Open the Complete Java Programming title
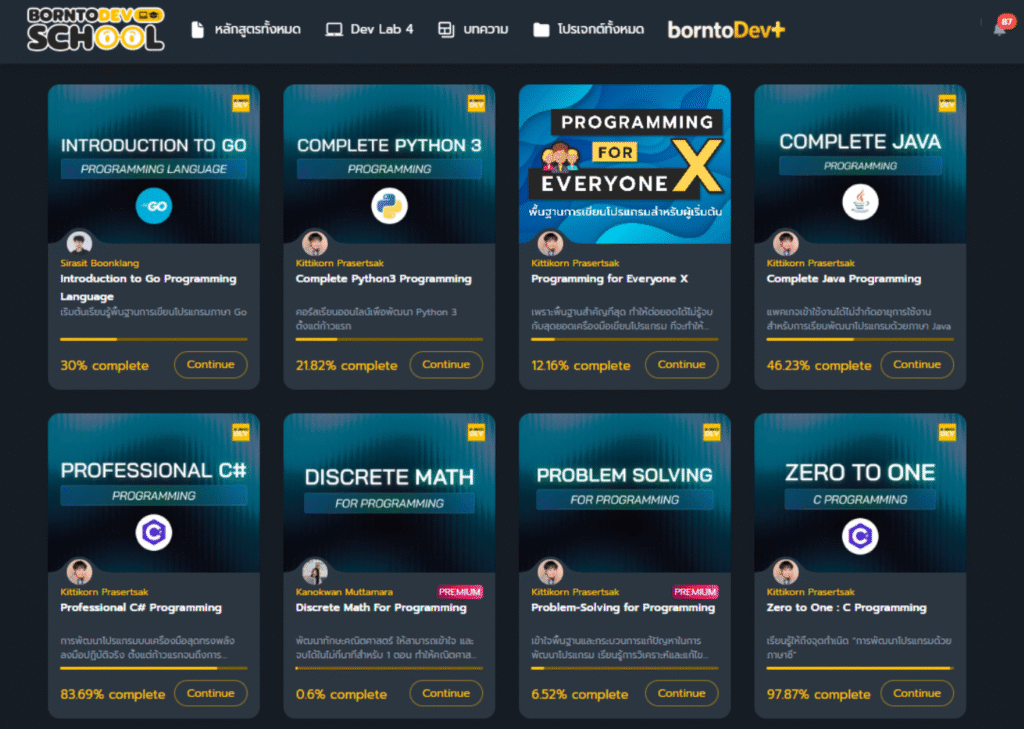Image resolution: width=1024 pixels, height=729 pixels. [844, 279]
